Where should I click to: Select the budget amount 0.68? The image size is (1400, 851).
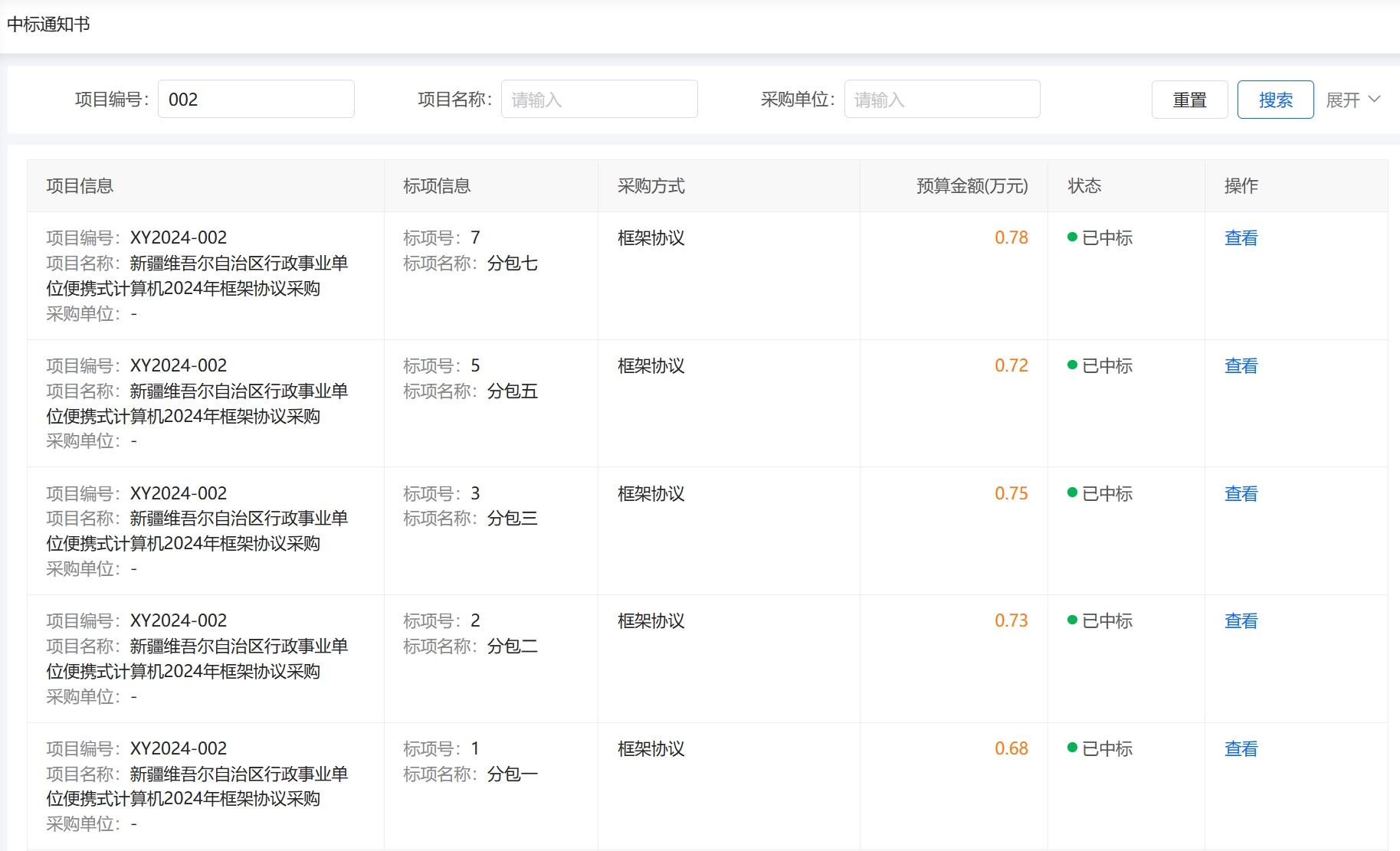1011,749
